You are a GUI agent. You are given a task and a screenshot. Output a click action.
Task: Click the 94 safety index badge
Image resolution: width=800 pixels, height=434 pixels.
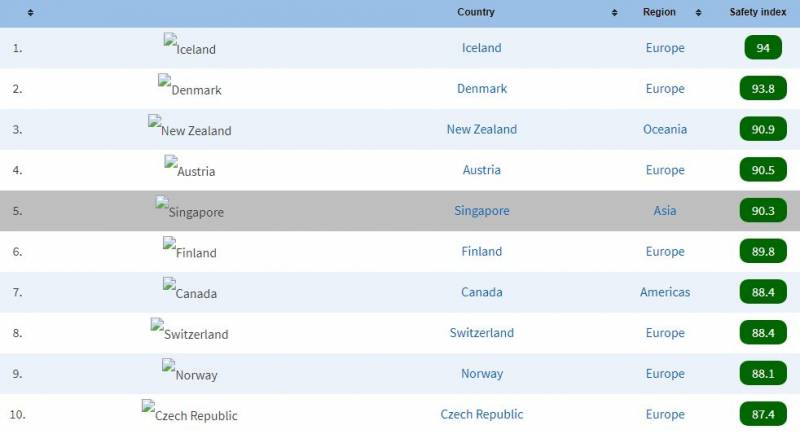coord(763,48)
